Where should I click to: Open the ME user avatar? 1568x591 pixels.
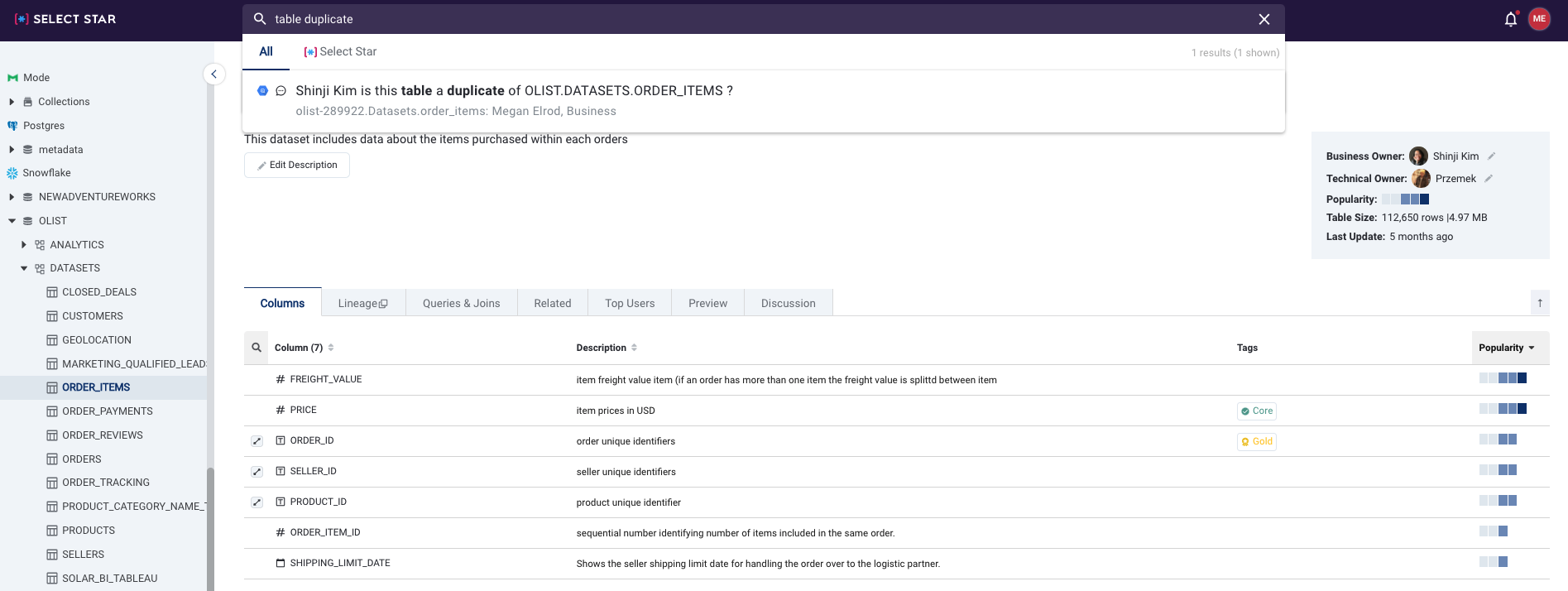pyautogui.click(x=1539, y=19)
